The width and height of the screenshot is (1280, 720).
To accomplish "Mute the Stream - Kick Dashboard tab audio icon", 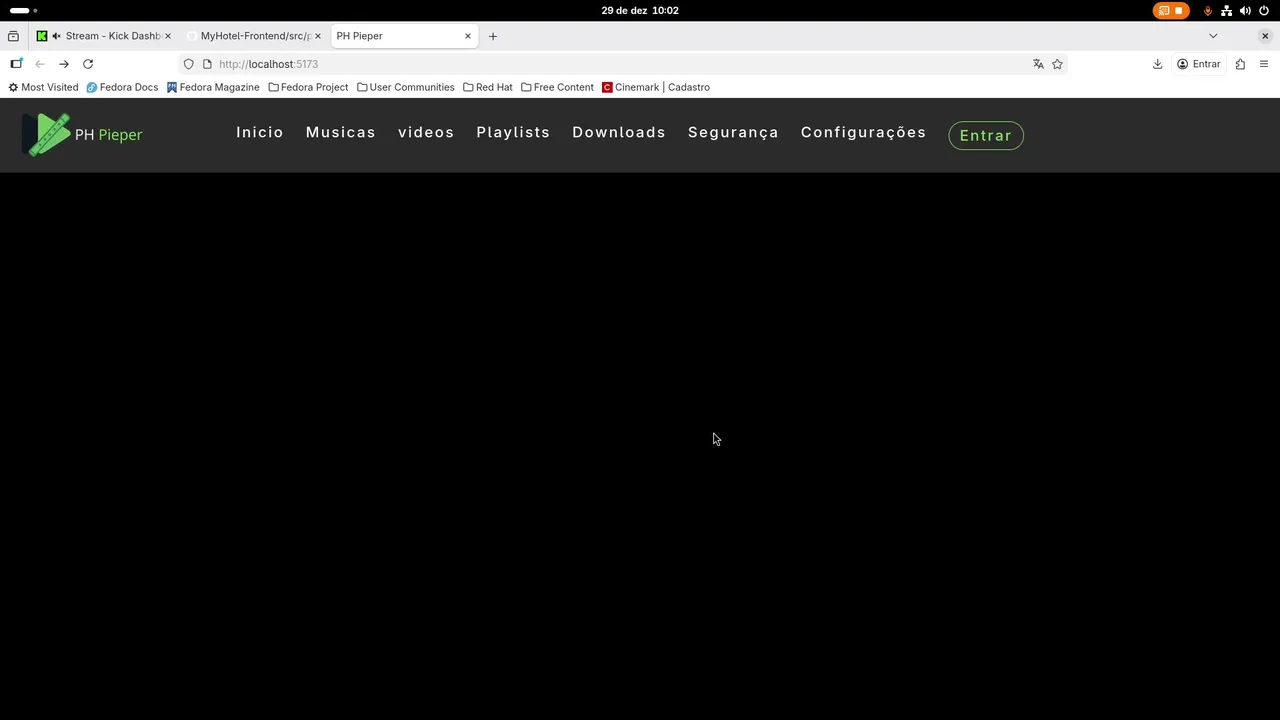I will coord(55,36).
